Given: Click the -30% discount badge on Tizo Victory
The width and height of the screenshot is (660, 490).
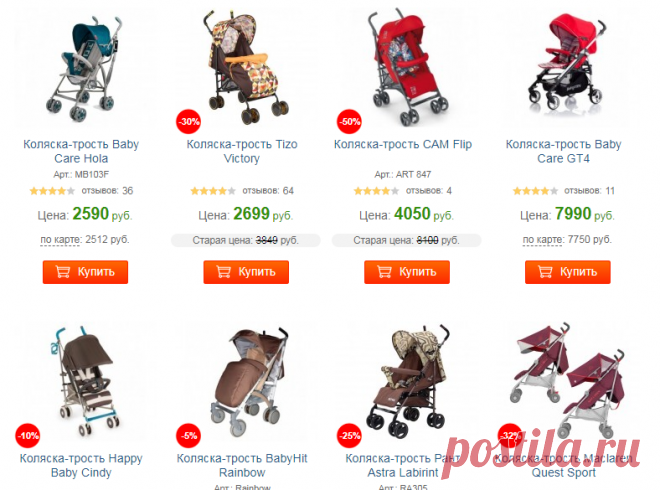Looking at the screenshot, I should point(188,122).
